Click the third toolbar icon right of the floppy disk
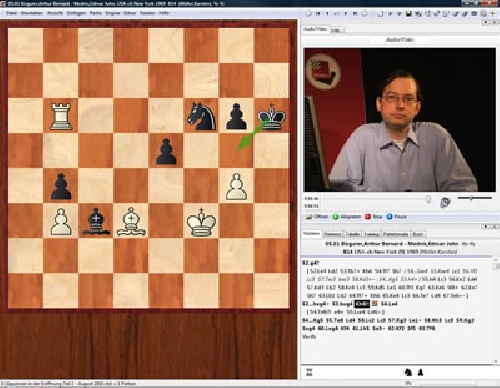This screenshot has width=500, height=388. [x=437, y=14]
